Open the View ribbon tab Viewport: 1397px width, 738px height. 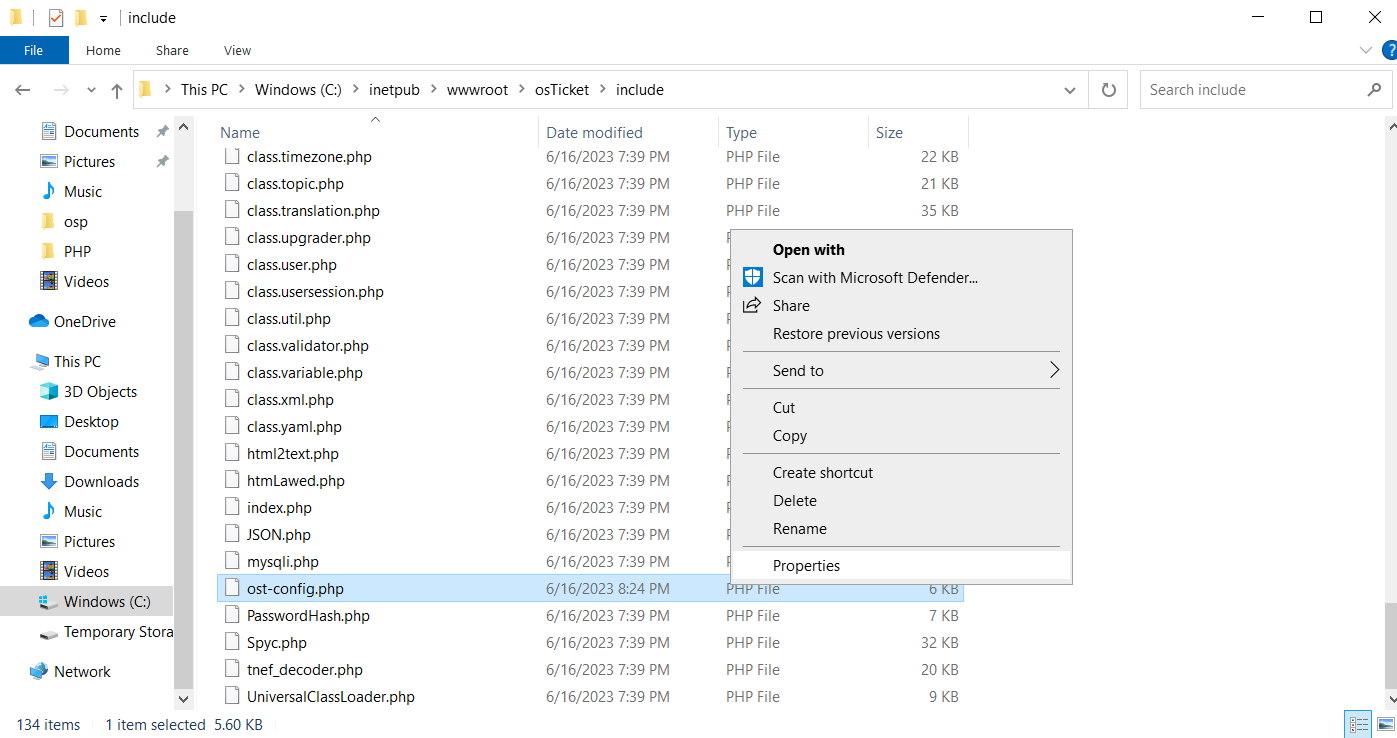(237, 50)
